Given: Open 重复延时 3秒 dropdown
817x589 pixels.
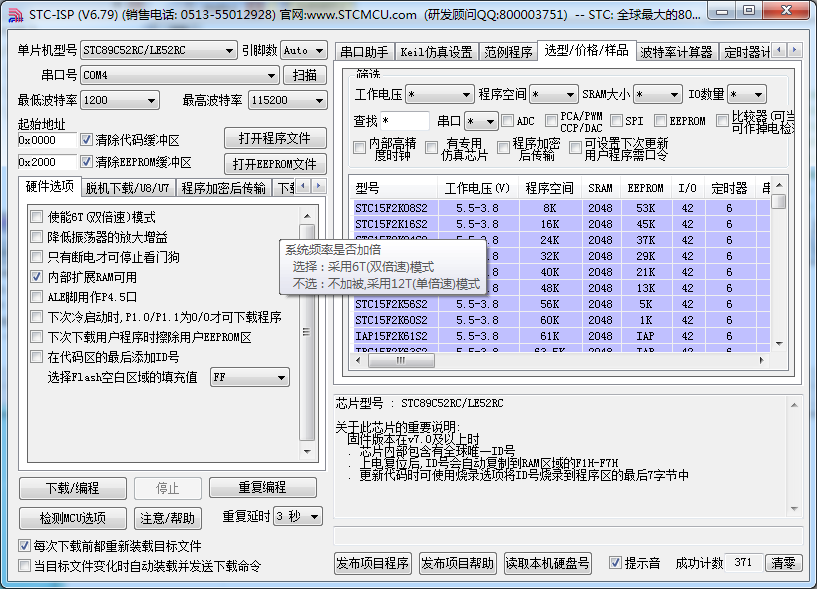Looking at the screenshot, I should [298, 517].
